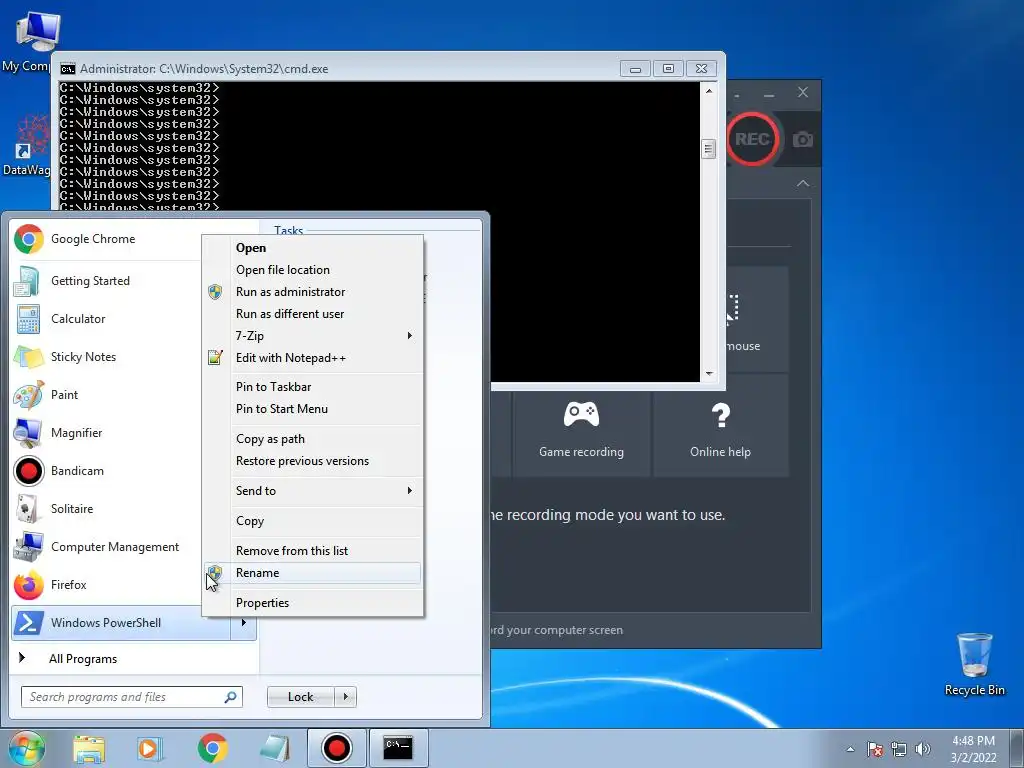Select Windows PowerShell in Start menu
This screenshot has width=1024, height=768.
point(121,623)
